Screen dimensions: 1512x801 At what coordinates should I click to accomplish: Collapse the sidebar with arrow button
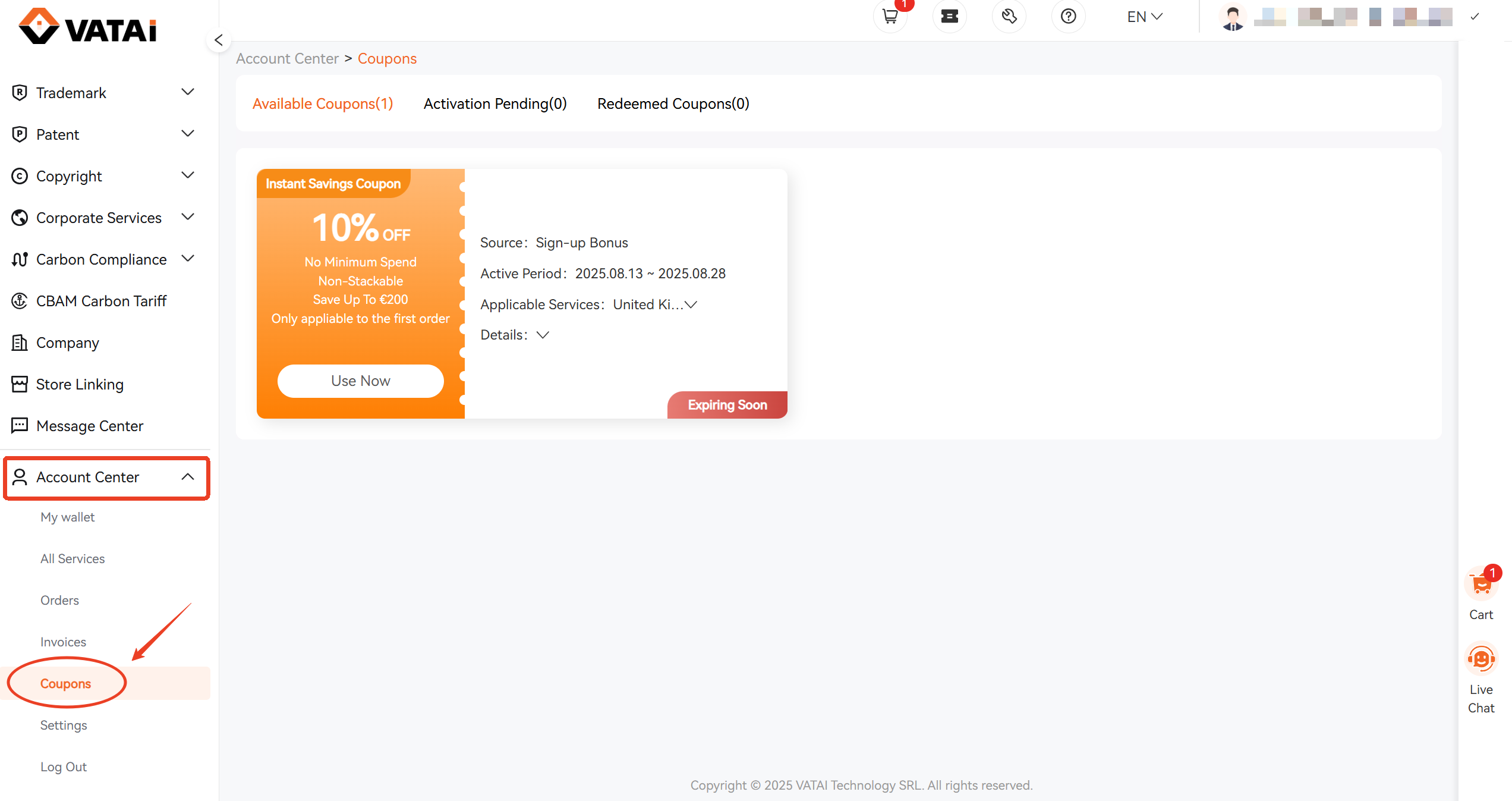click(x=219, y=40)
